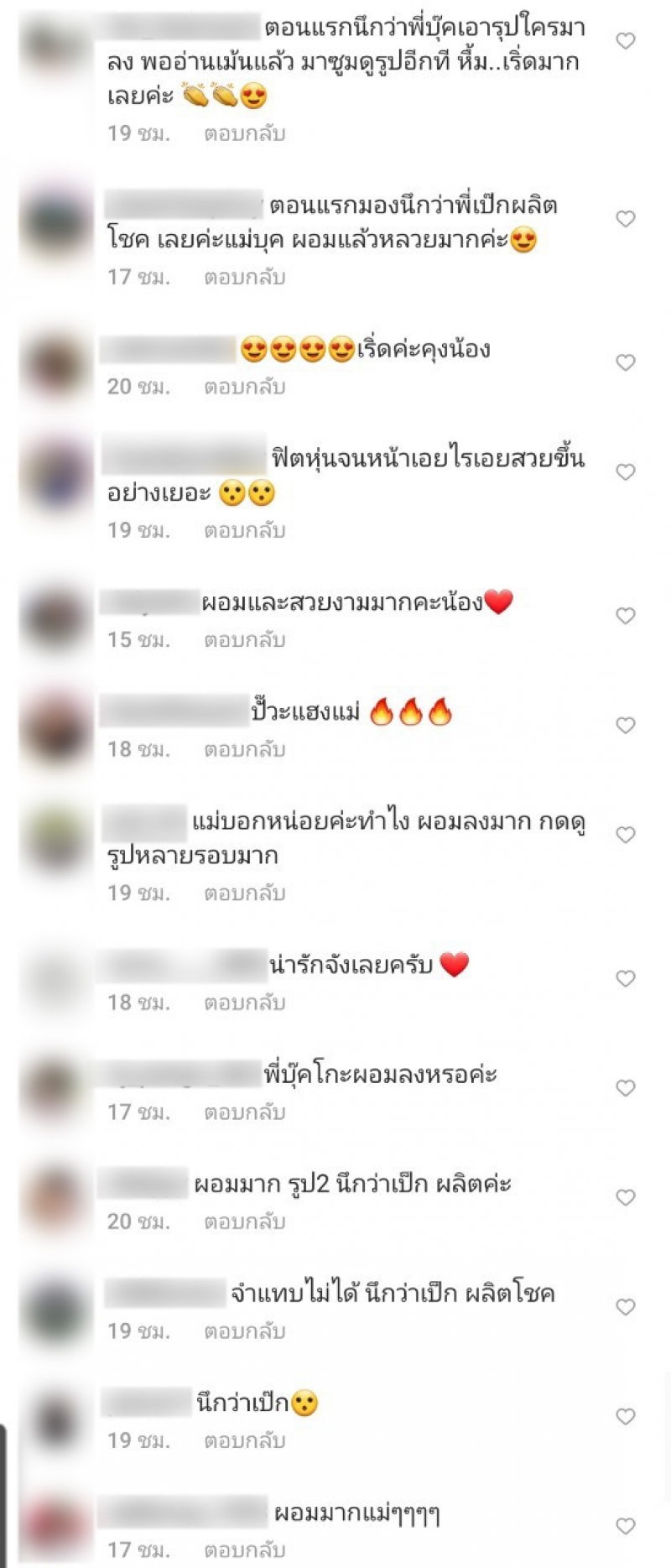Heart the short นึกว่าเป๊ก comment
Screen dimensions: 671x1568
click(626, 1417)
